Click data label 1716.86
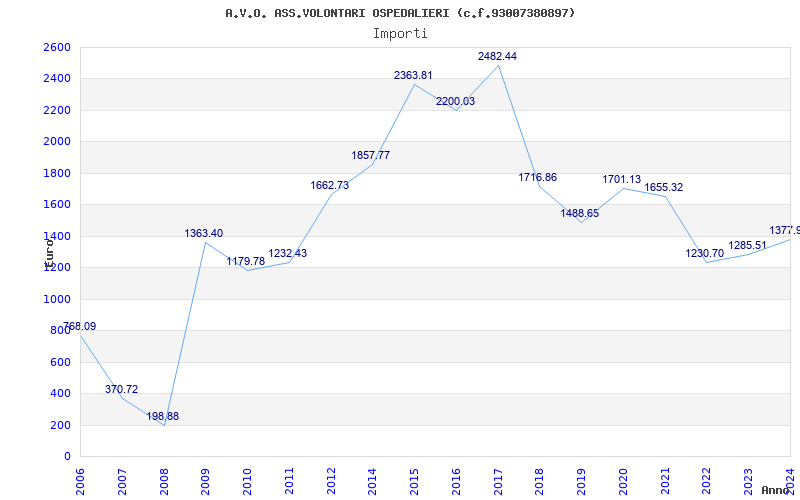 [x=538, y=177]
